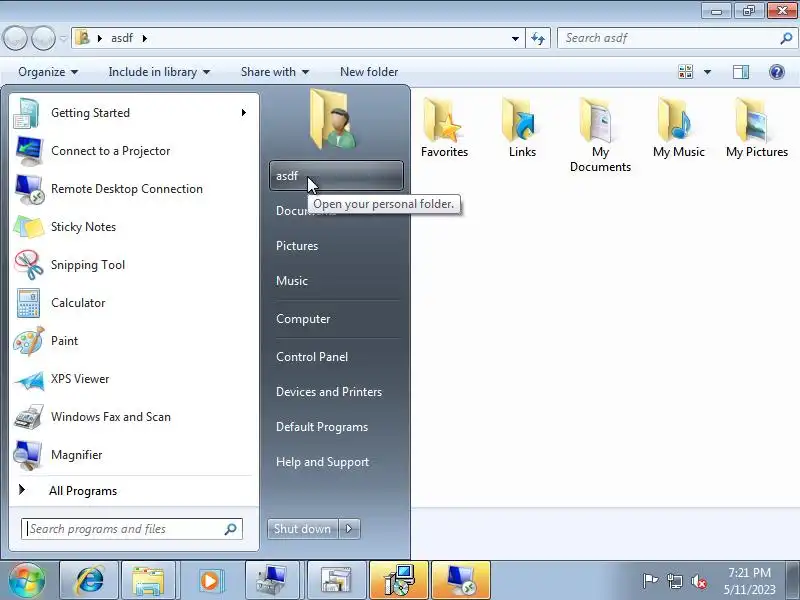
Task: Launch Sticky Notes
Action: tap(134, 227)
